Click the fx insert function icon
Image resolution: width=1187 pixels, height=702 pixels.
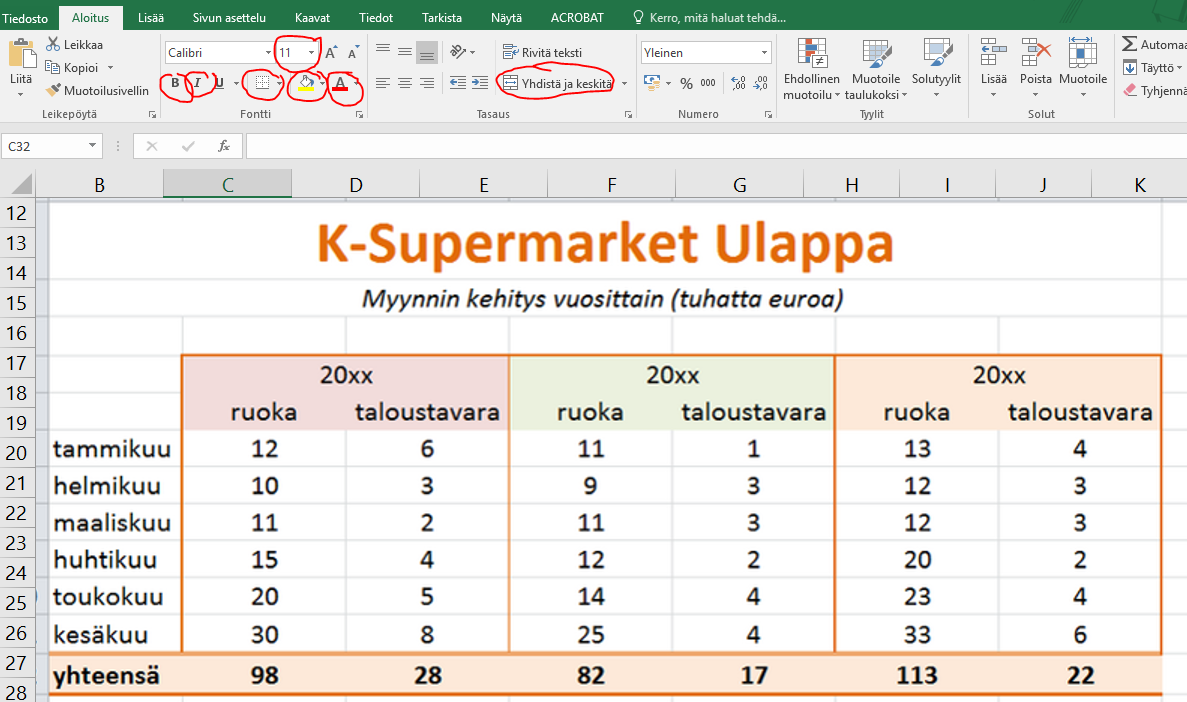click(x=224, y=146)
